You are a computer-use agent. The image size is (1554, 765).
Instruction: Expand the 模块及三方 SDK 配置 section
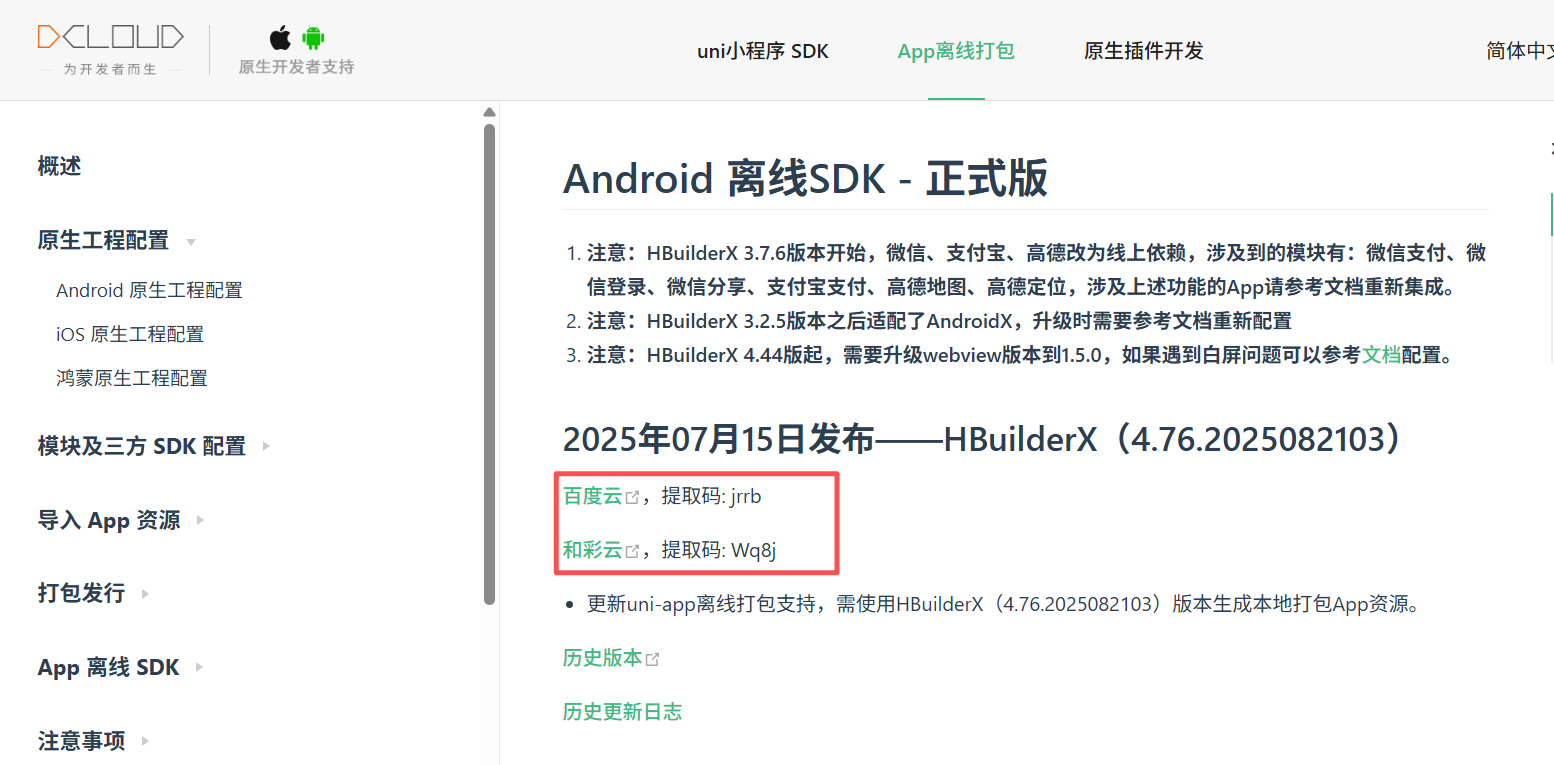click(265, 446)
